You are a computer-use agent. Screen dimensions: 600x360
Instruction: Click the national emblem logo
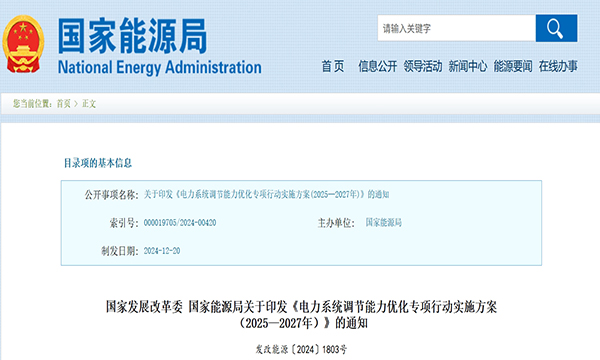(x=23, y=44)
